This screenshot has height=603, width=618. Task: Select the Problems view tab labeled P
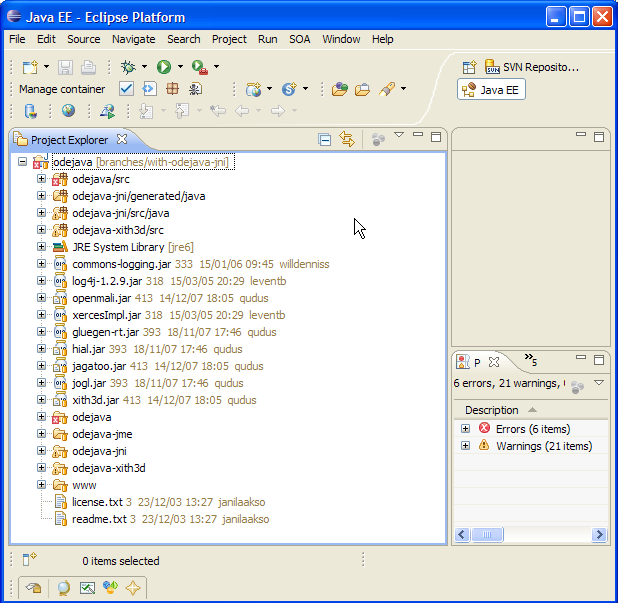coord(477,362)
